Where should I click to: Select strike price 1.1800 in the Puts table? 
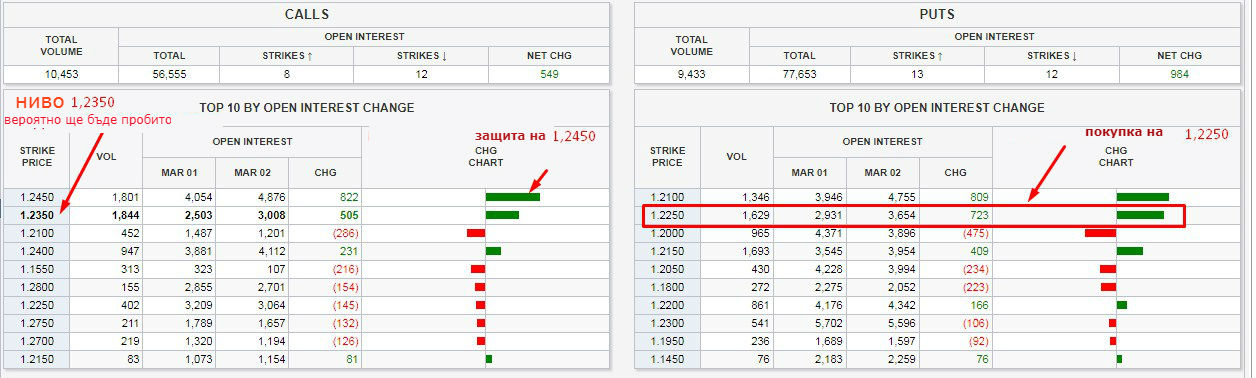click(x=667, y=286)
